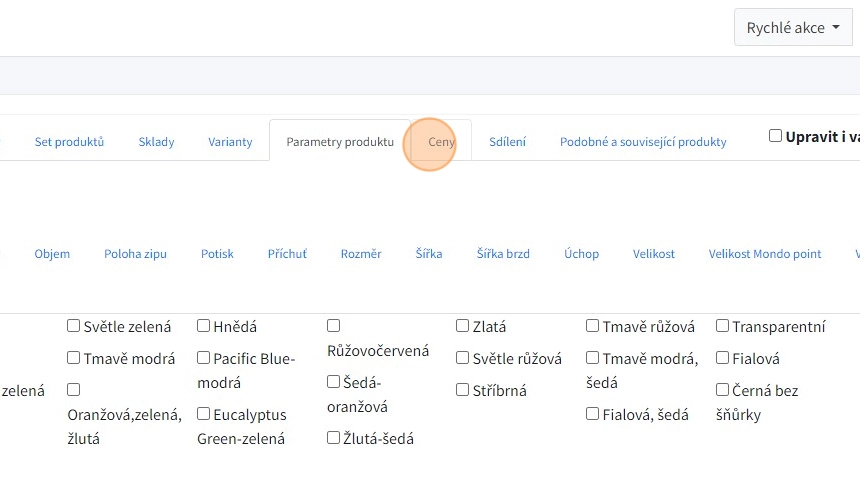Check the Pacific Blue-modrá checkbox

tap(204, 358)
